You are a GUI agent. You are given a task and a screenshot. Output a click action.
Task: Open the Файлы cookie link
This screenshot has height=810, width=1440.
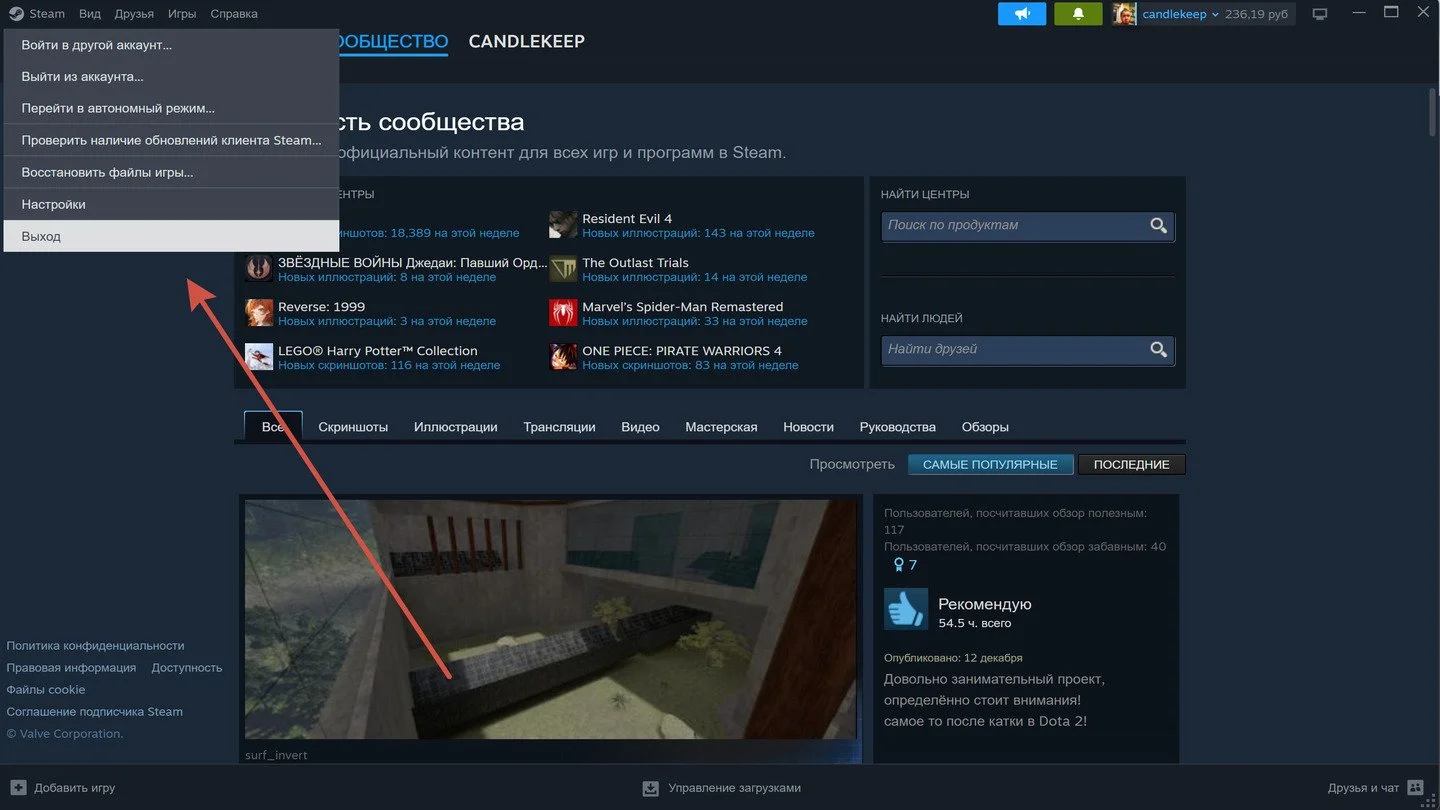click(x=46, y=690)
